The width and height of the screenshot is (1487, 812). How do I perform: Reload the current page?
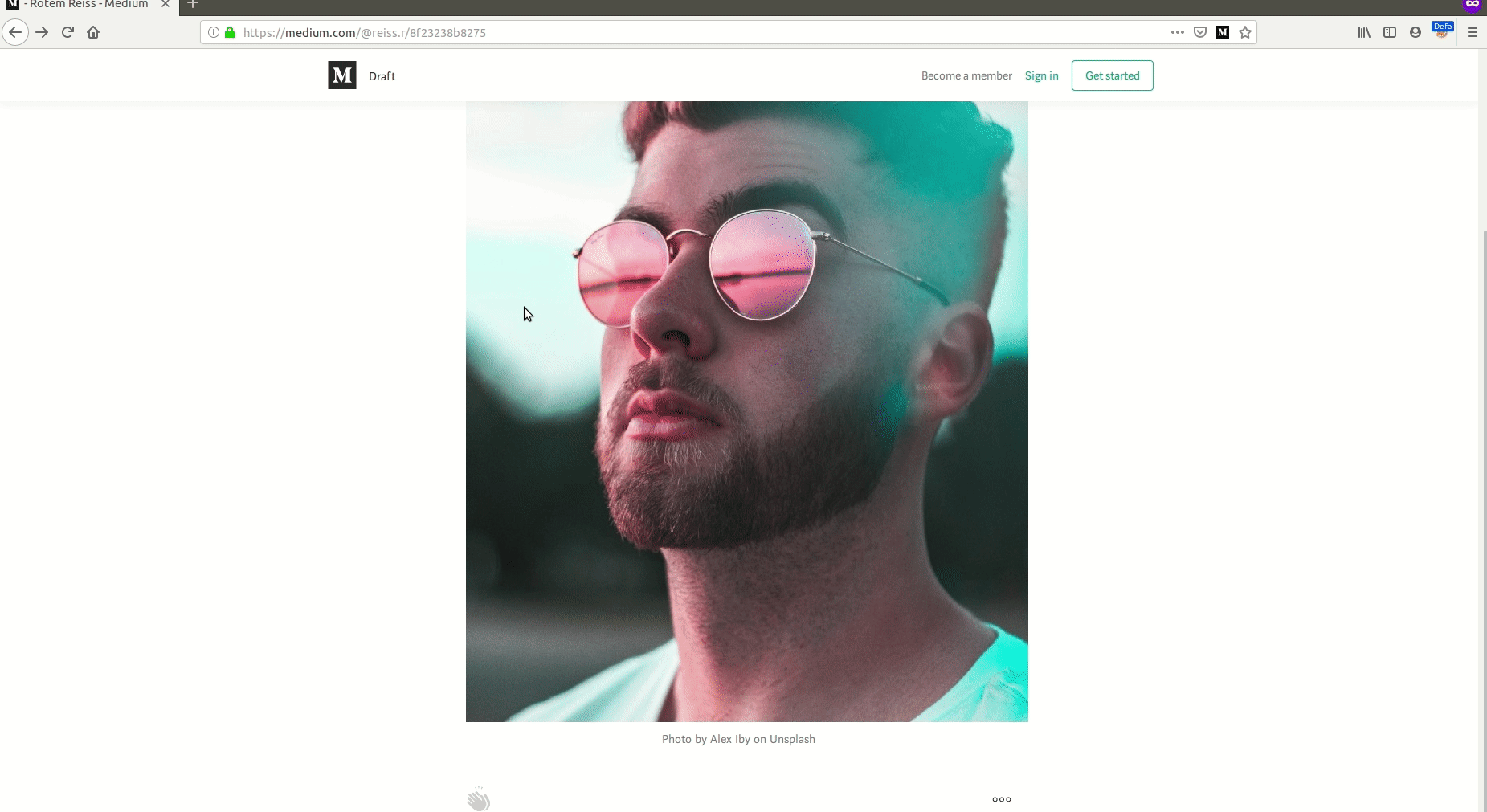pyautogui.click(x=67, y=32)
